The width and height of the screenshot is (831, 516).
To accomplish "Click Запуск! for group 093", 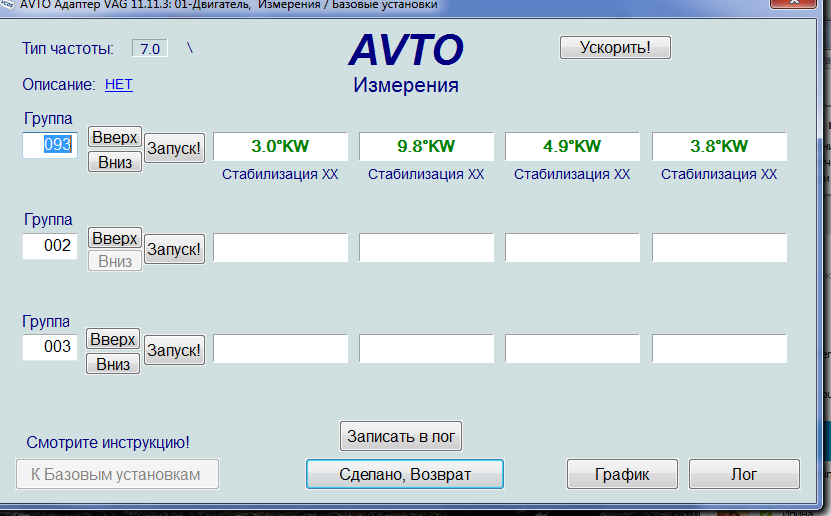I will [x=174, y=148].
